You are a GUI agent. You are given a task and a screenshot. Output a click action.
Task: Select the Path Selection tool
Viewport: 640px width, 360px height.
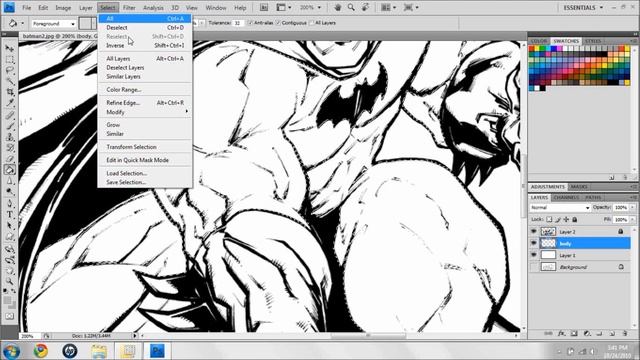tap(9, 225)
